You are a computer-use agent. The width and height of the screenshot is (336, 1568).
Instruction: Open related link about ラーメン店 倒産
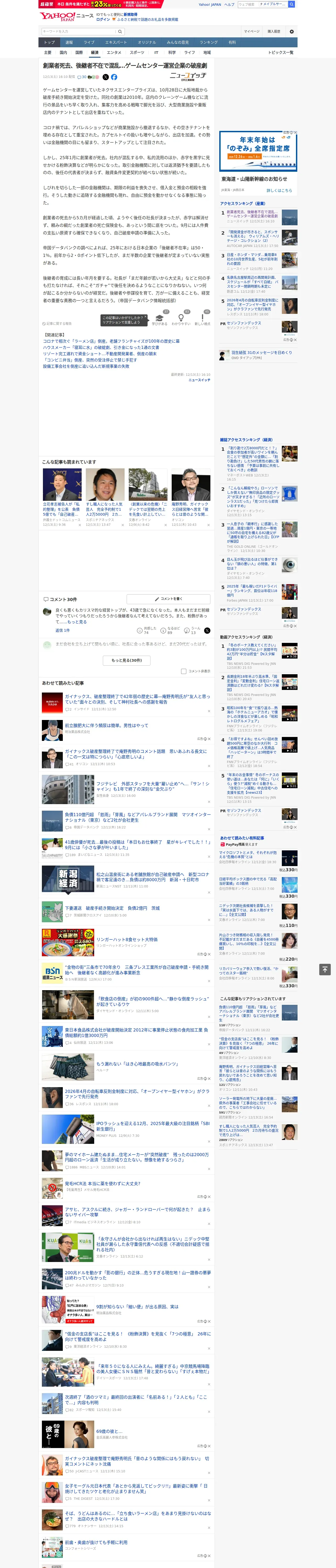(111, 342)
